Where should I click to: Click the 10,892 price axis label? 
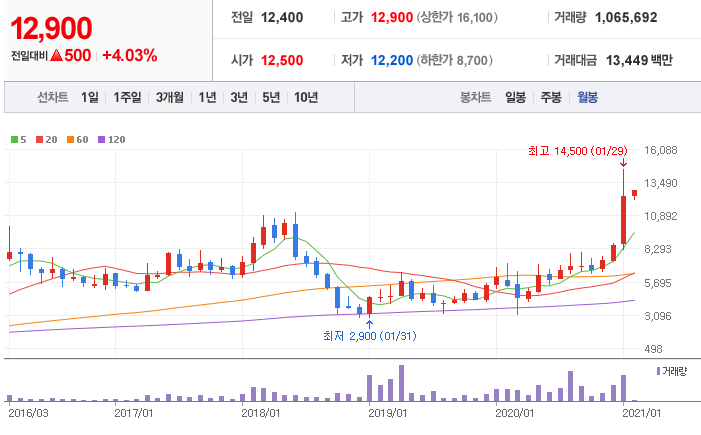click(x=661, y=216)
